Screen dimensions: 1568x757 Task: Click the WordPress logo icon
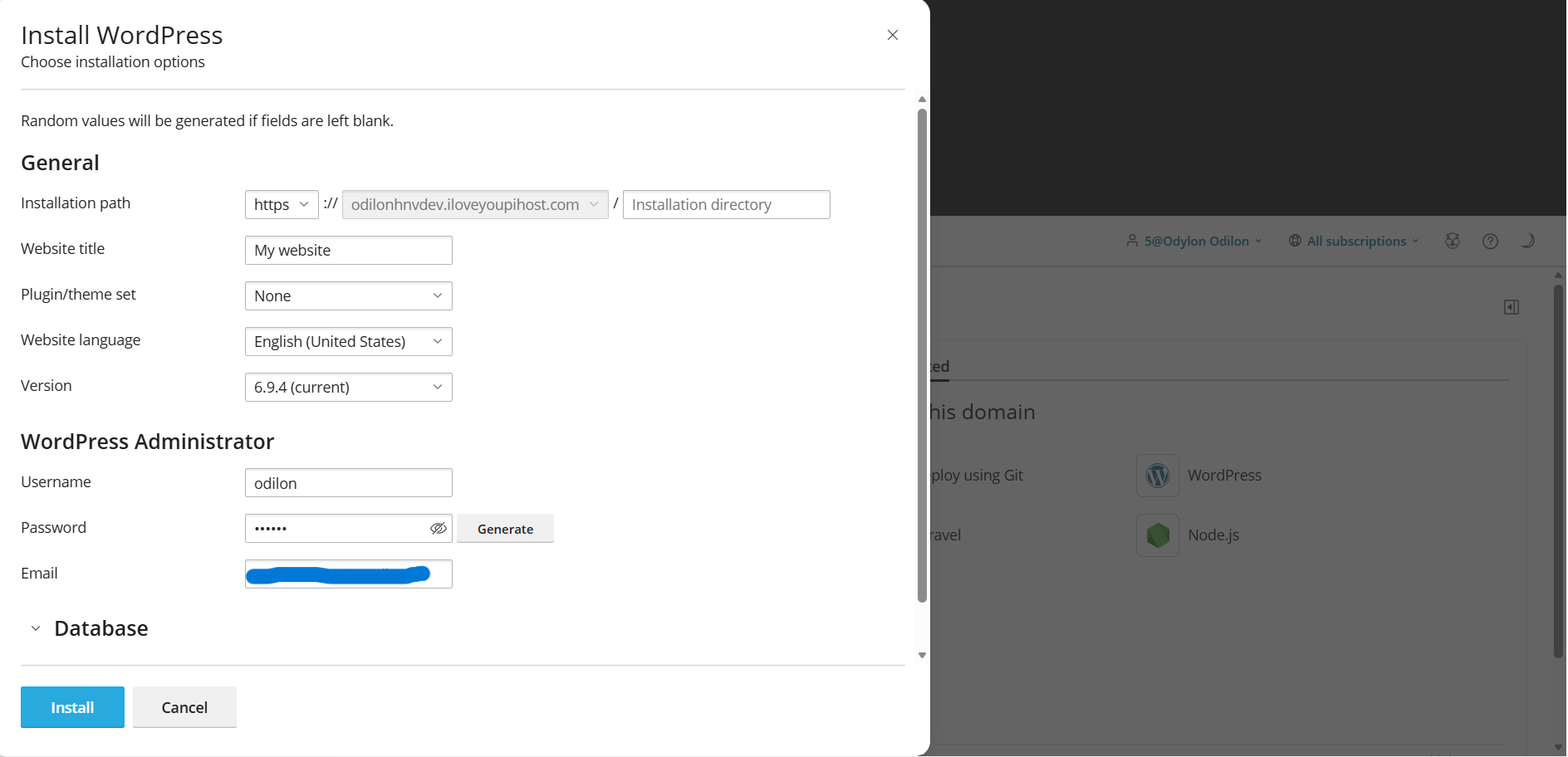click(x=1157, y=476)
